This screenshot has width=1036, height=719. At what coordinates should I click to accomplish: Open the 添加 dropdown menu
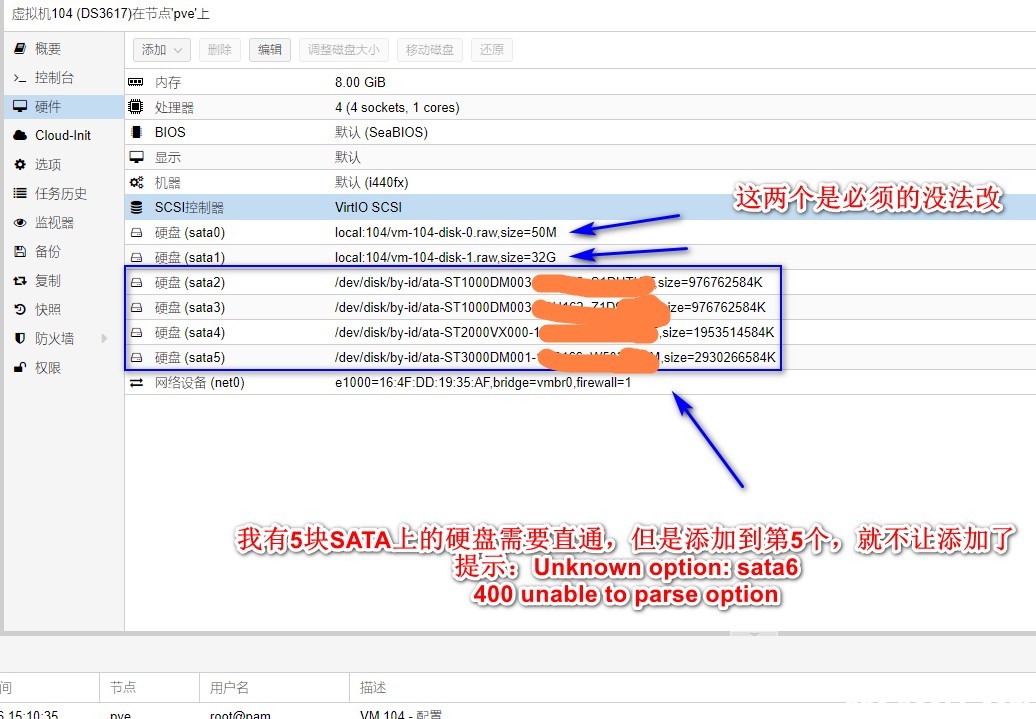(x=161, y=49)
